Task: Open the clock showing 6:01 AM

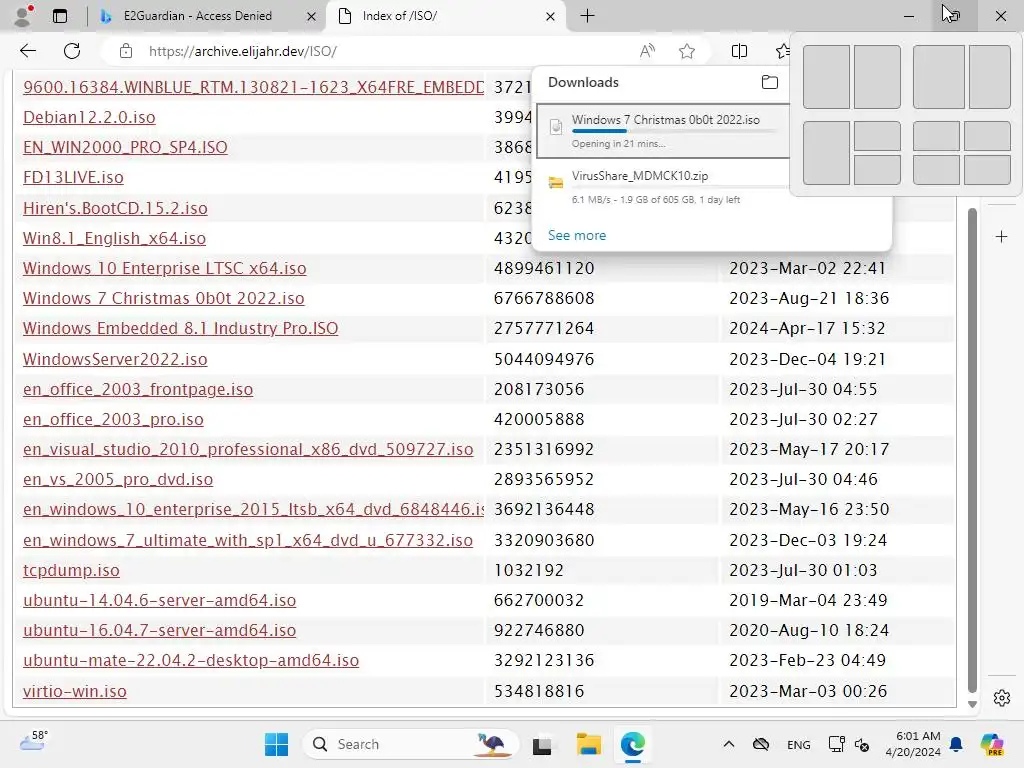Action: (913, 744)
